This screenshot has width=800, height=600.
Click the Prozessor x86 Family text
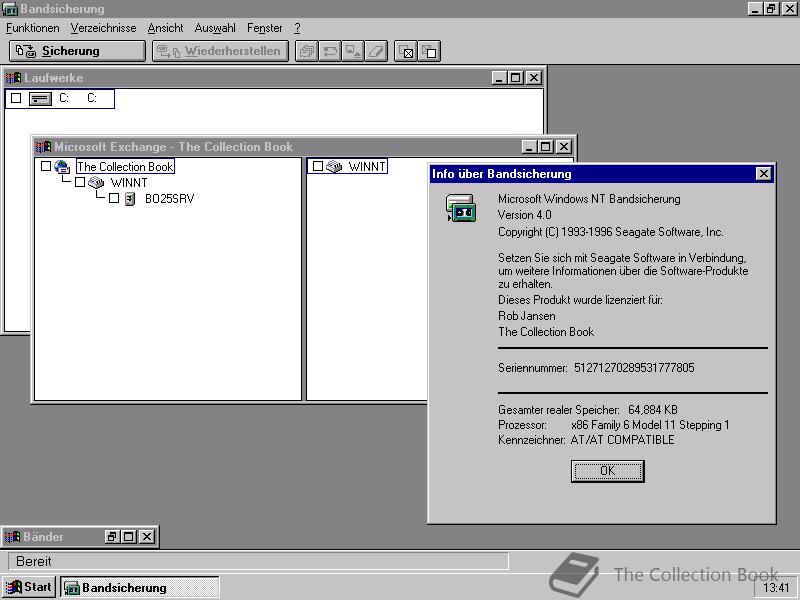(651, 425)
